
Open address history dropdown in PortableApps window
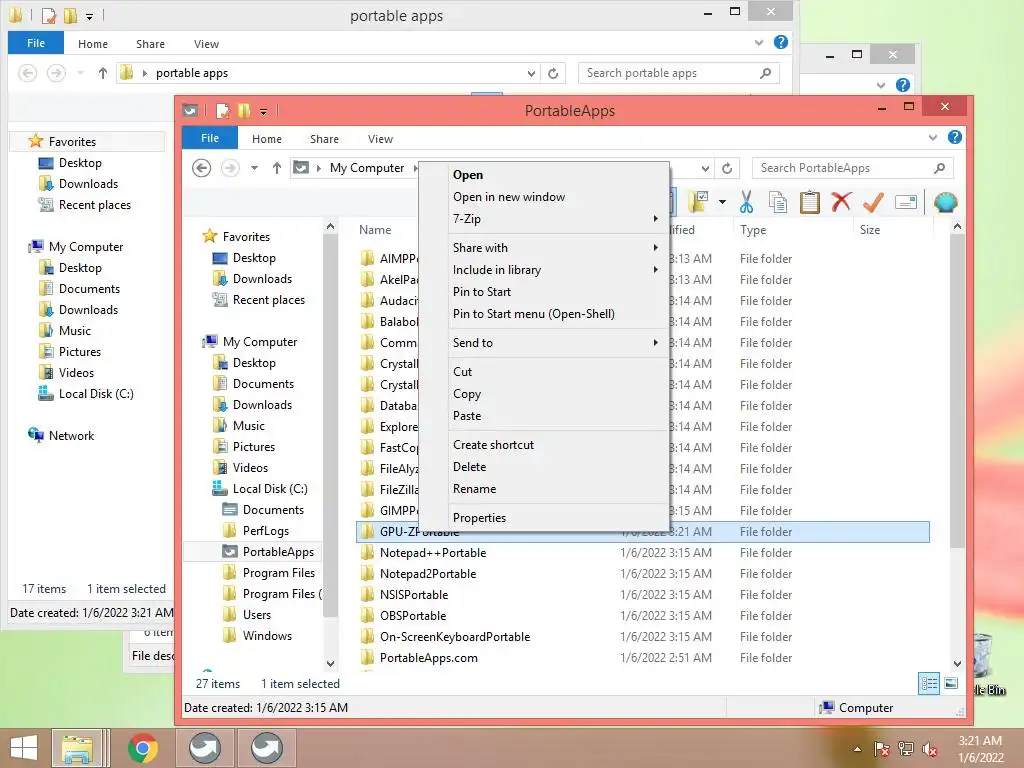coord(705,168)
